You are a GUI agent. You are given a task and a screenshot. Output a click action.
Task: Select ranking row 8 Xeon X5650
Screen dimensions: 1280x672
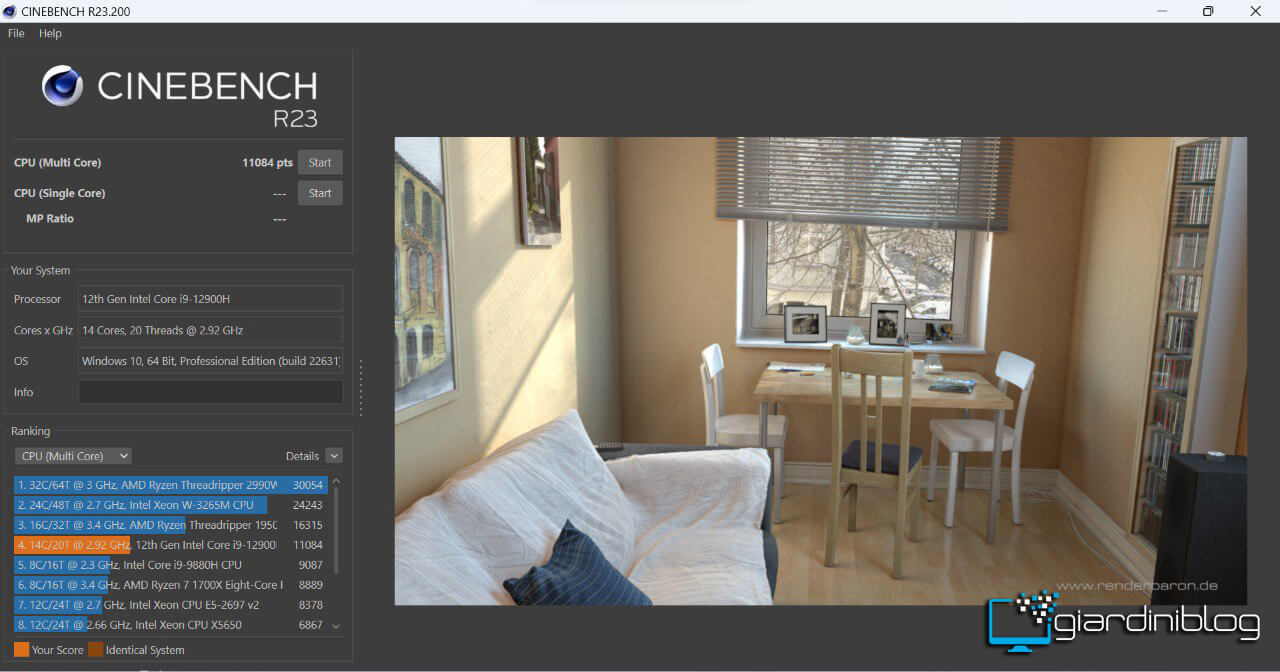click(x=171, y=625)
